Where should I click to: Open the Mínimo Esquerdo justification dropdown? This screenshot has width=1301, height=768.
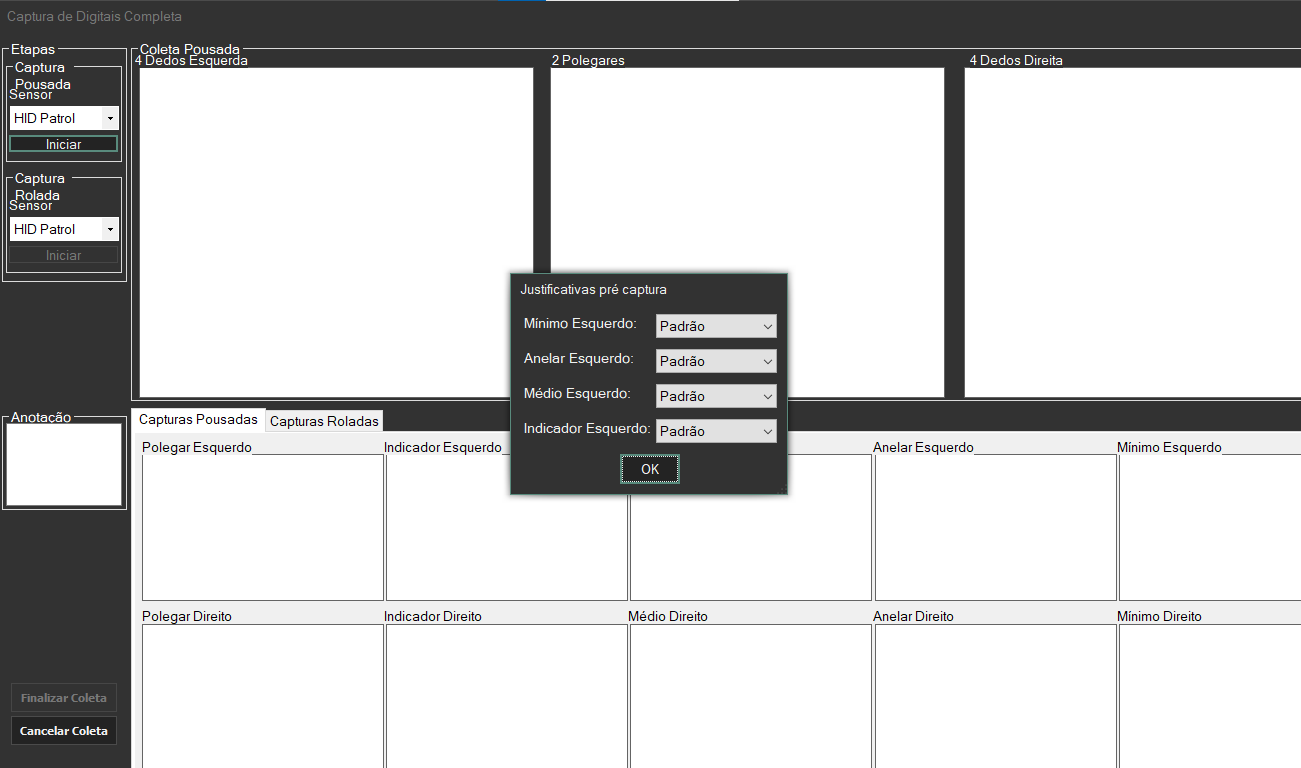click(x=716, y=326)
